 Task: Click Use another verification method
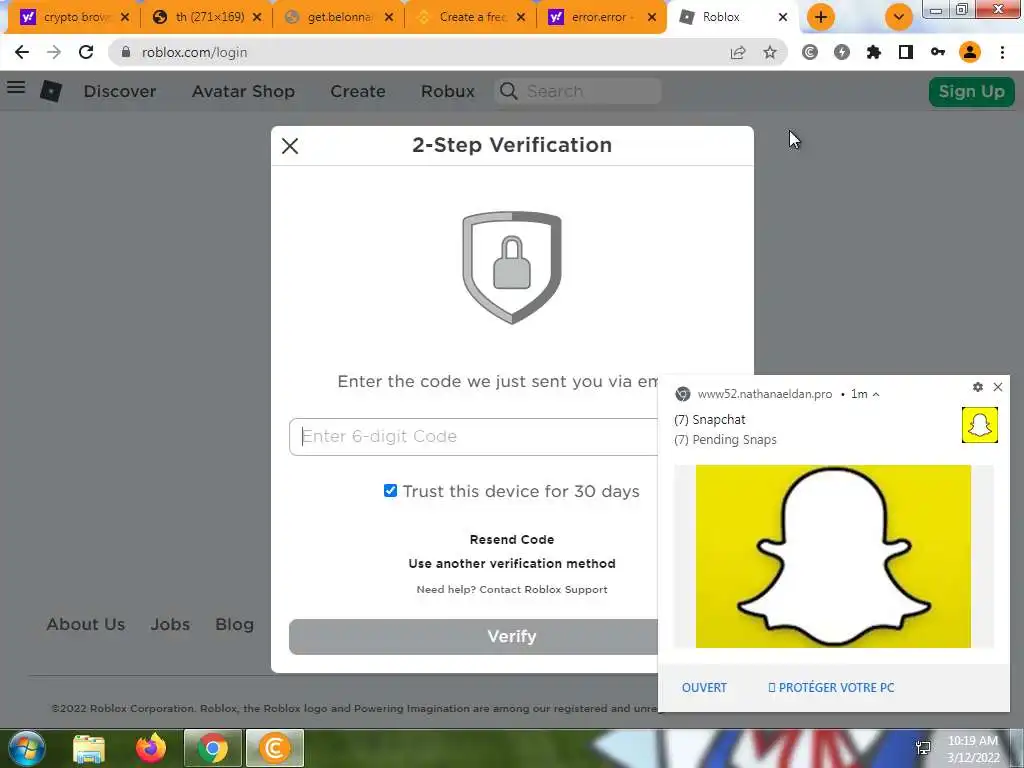[x=511, y=564]
